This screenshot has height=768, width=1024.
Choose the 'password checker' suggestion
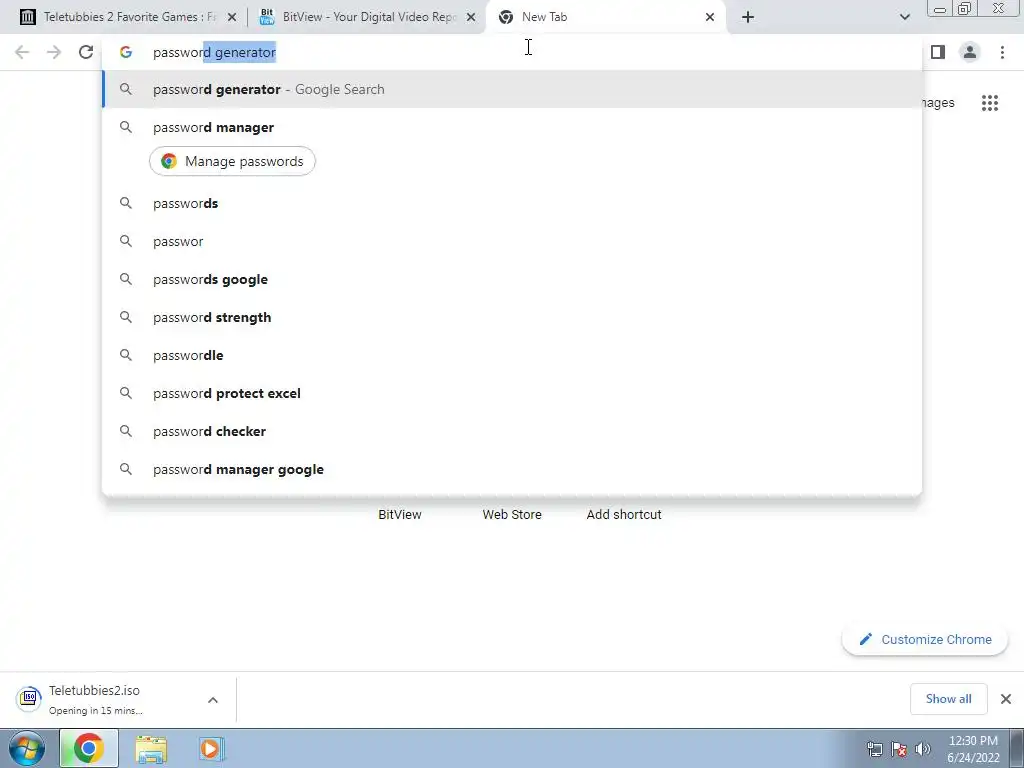tap(513, 431)
